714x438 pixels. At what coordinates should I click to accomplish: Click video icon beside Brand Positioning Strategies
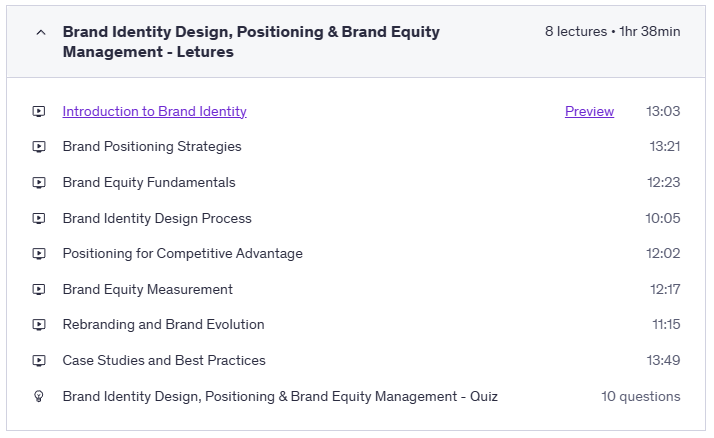tap(39, 147)
